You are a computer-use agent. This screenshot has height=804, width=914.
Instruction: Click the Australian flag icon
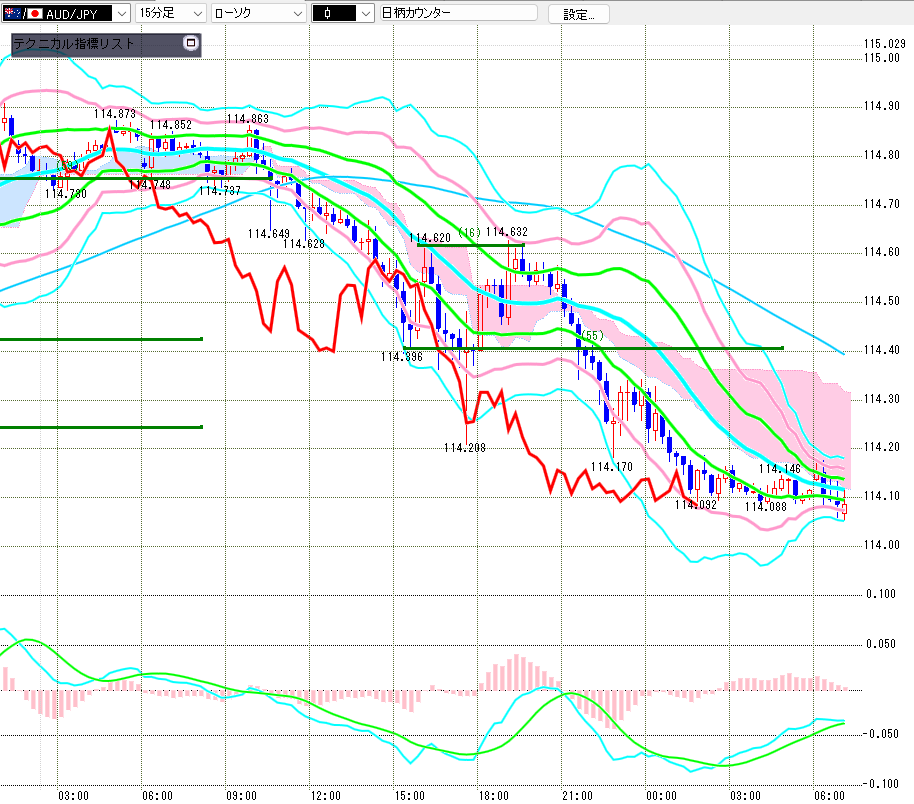pyautogui.click(x=13, y=13)
